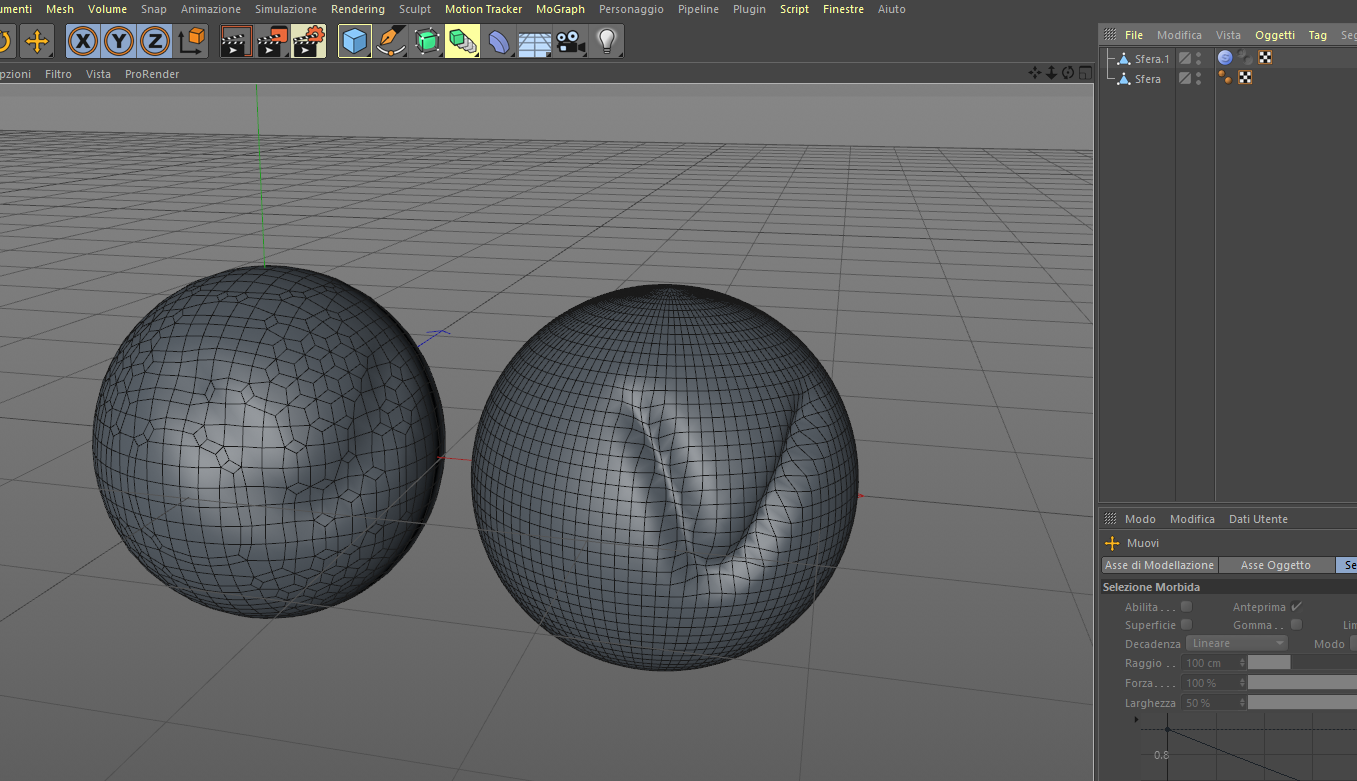Open the Rendering menu
The width and height of the screenshot is (1357, 781).
358,9
